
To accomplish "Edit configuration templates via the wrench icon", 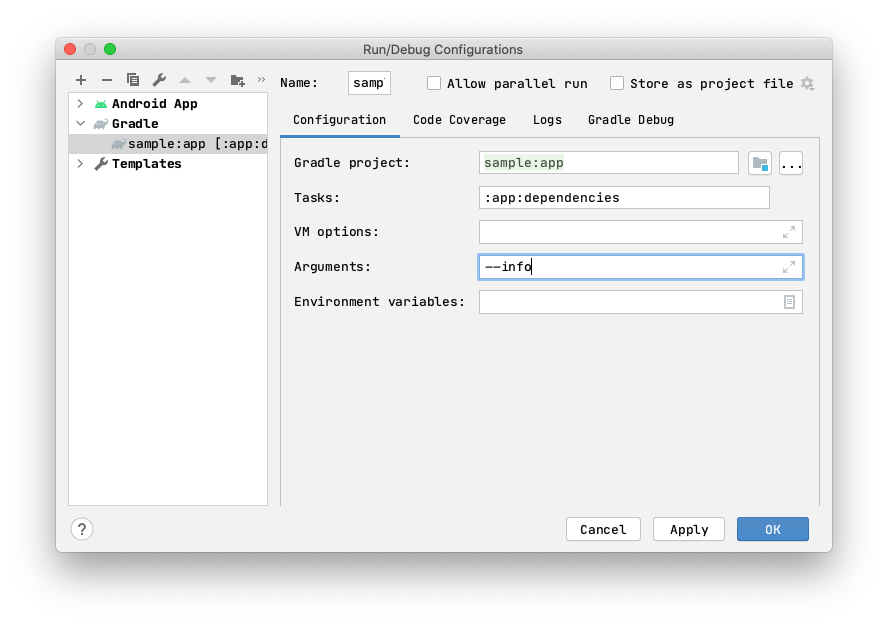I will [x=158, y=80].
